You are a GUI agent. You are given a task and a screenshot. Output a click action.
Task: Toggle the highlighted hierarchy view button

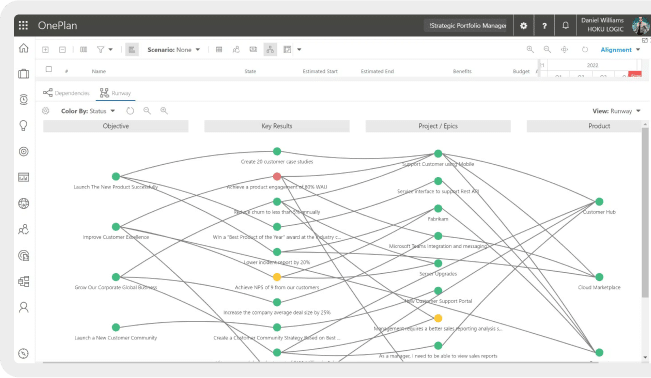pos(270,50)
